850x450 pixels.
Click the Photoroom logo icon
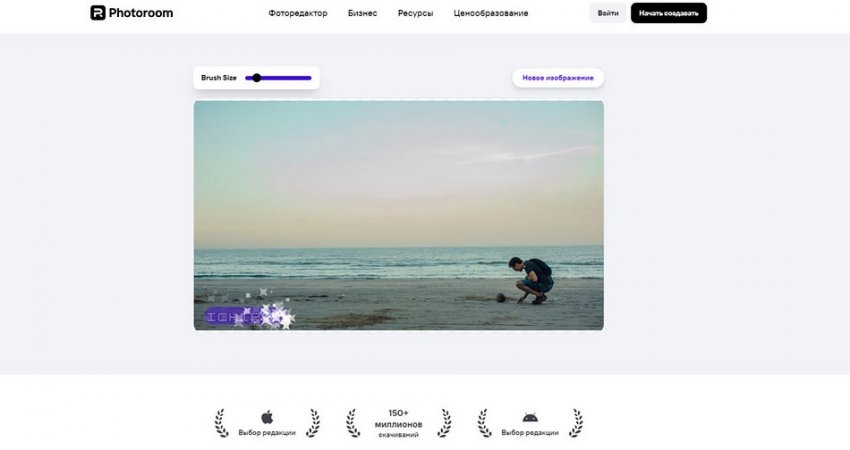point(97,13)
